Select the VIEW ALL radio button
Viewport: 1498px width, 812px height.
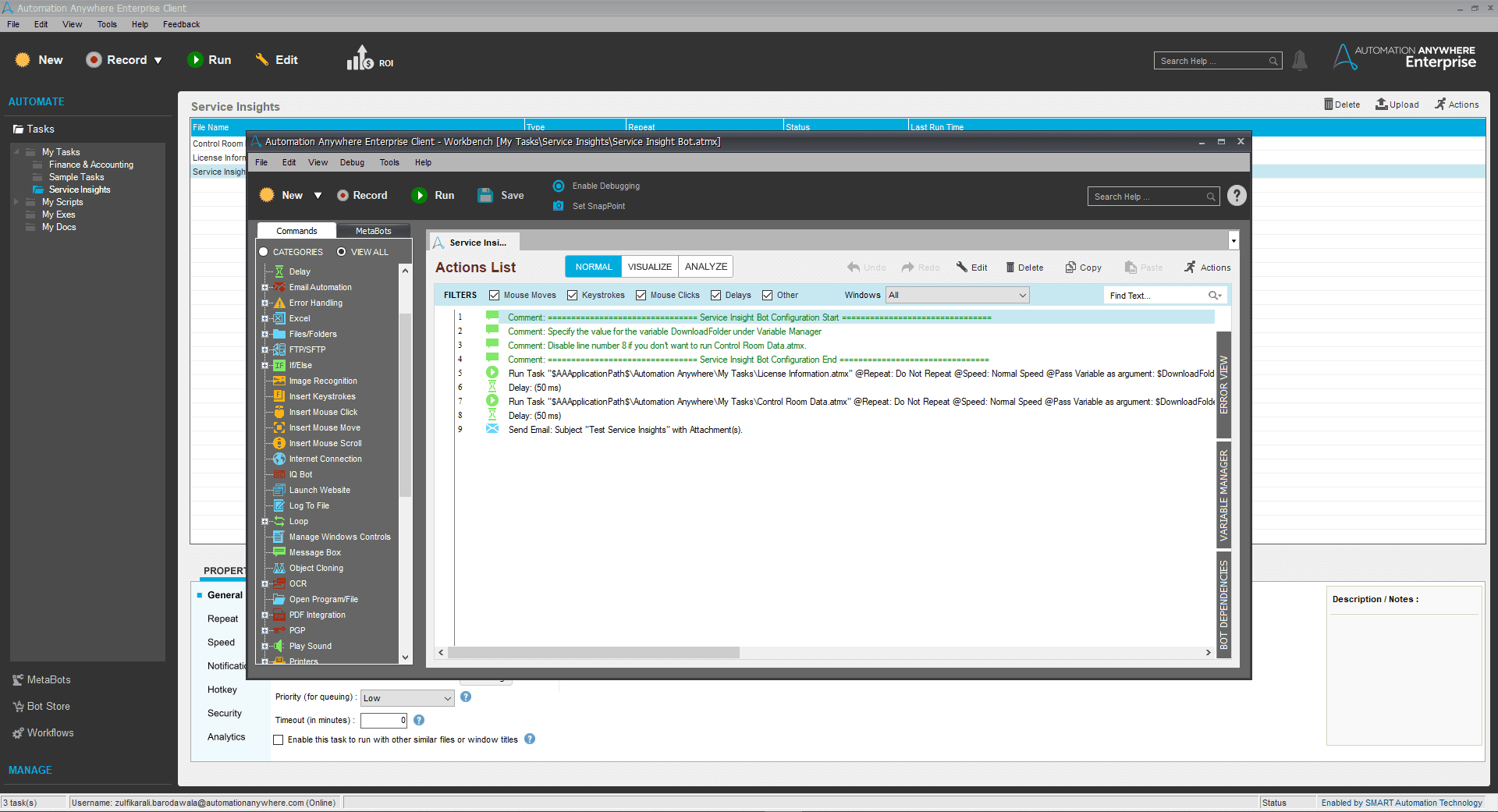tap(341, 252)
